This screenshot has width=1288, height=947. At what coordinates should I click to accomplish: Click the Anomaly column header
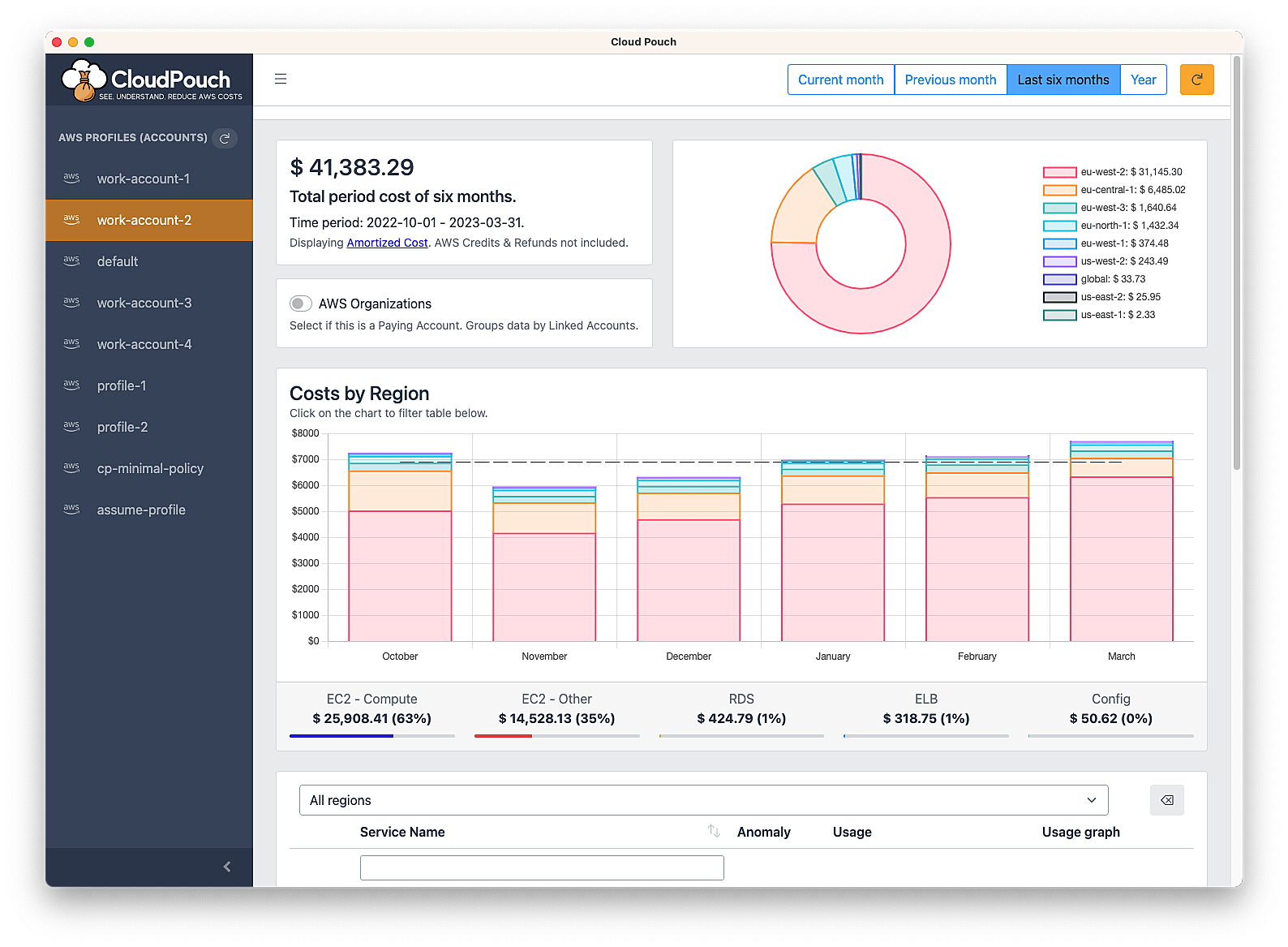tap(763, 832)
